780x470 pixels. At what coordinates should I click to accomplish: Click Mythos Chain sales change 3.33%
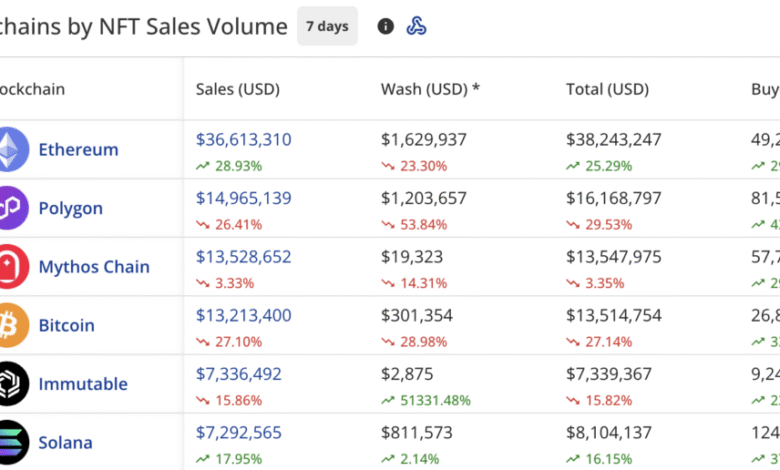[x=225, y=283]
